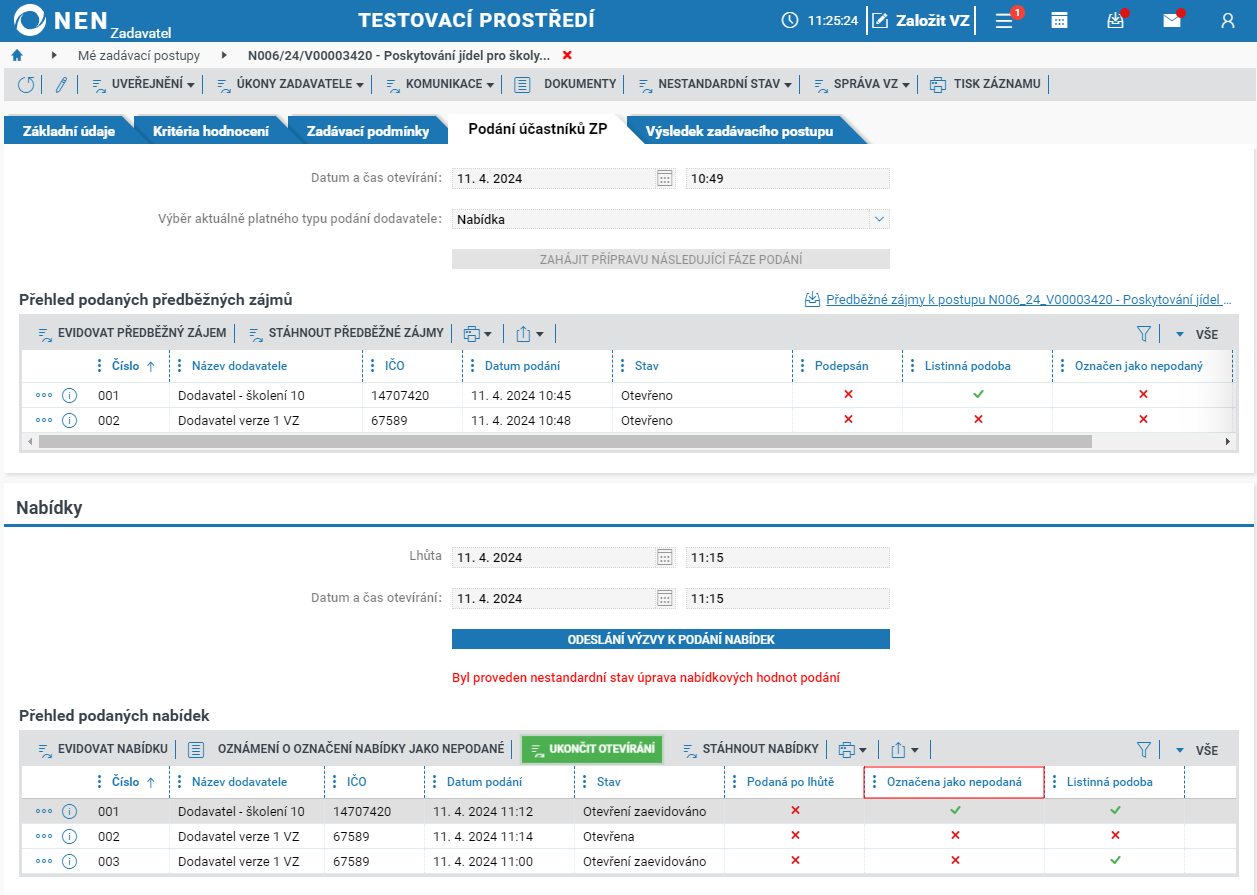
Task: Open info icon for preliminary interest 002
Action: [69, 420]
